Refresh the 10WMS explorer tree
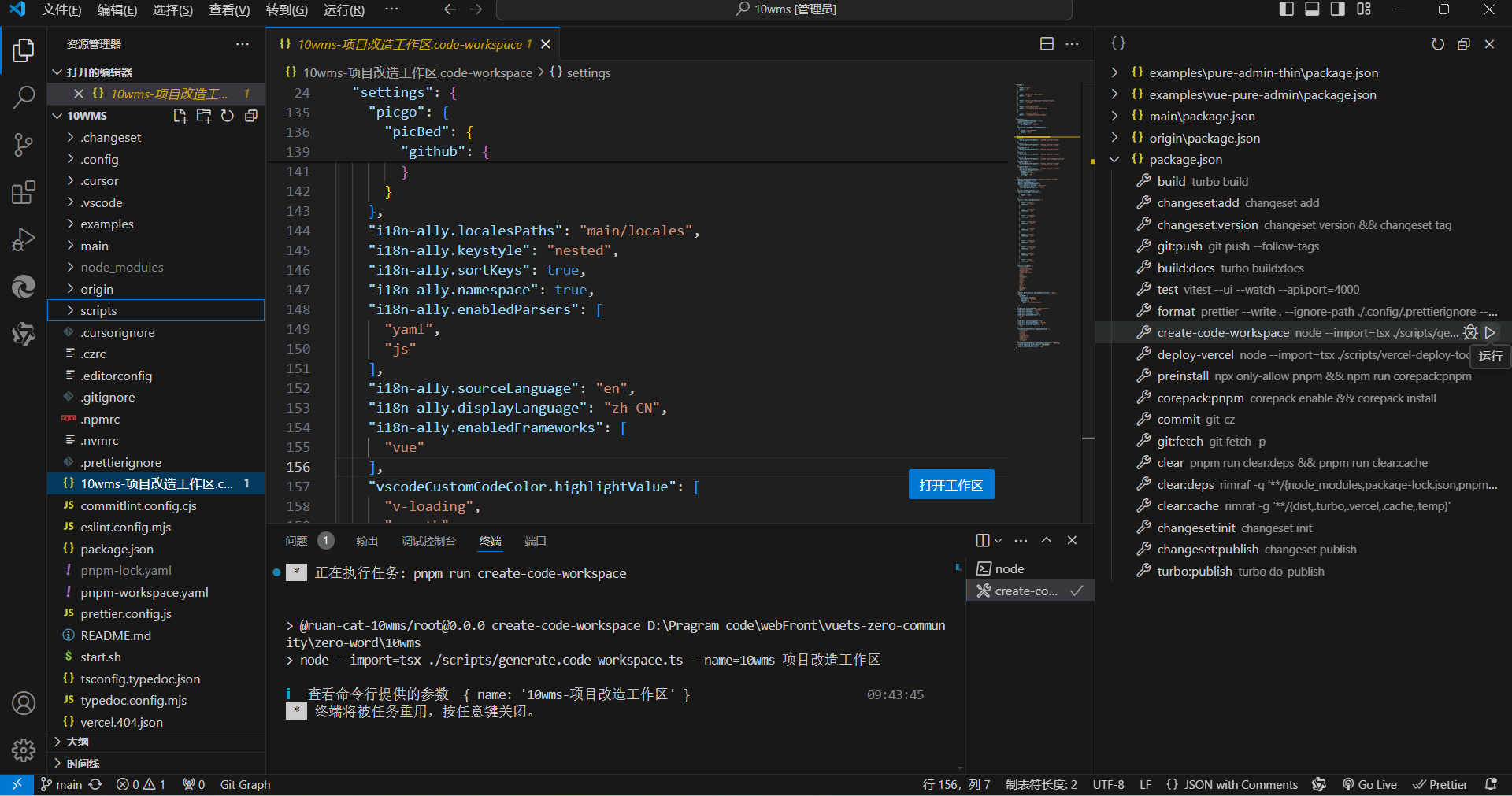This screenshot has width=1512, height=796. [x=228, y=116]
